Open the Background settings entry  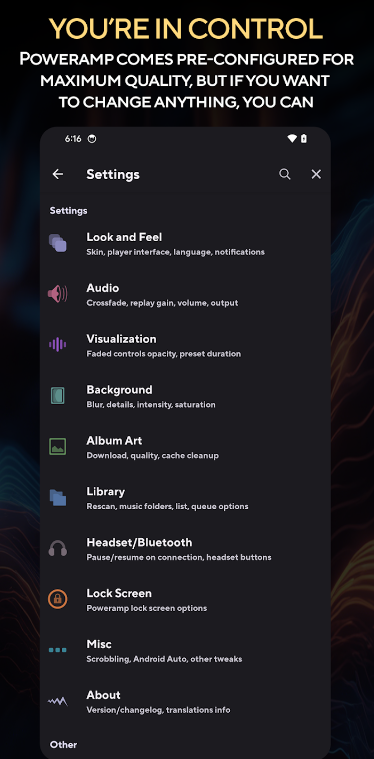point(185,396)
